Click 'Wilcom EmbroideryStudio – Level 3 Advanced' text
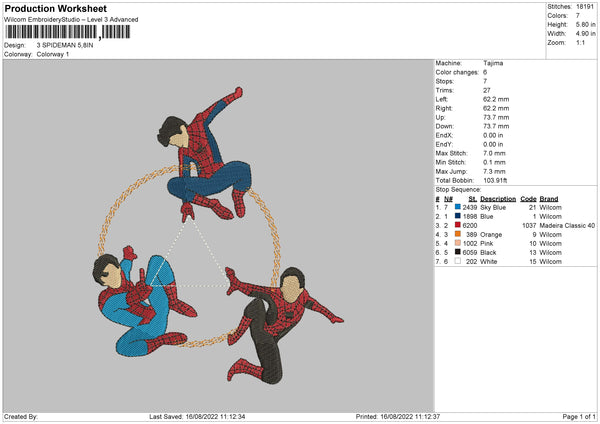This screenshot has height=424, width=600. coord(71,20)
